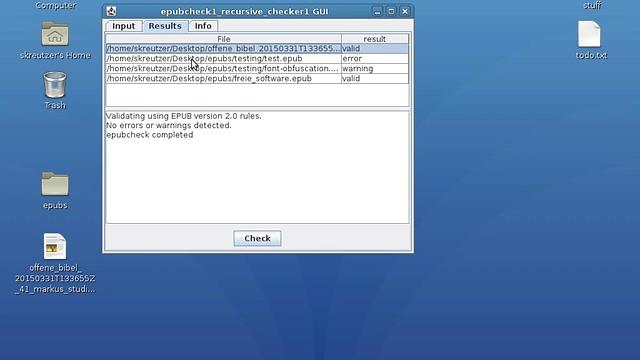
Task: Click the "Validating using EPUB version 2.0 rules." line
Action: coord(184,116)
